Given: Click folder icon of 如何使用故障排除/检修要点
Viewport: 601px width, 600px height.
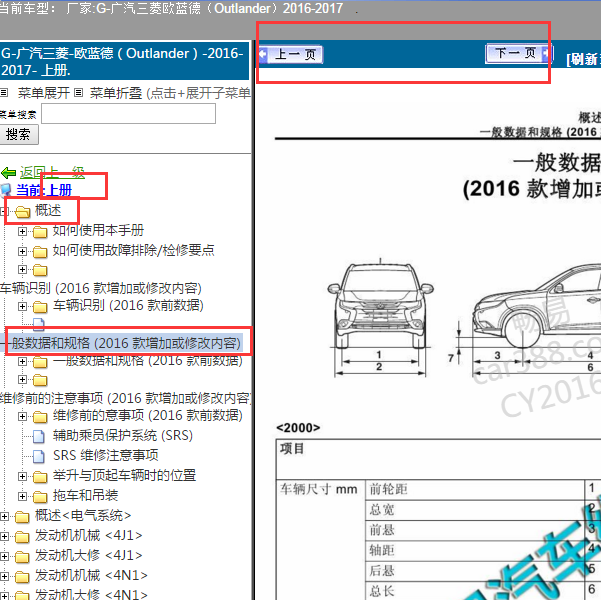Looking at the screenshot, I should pyautogui.click(x=40, y=252).
